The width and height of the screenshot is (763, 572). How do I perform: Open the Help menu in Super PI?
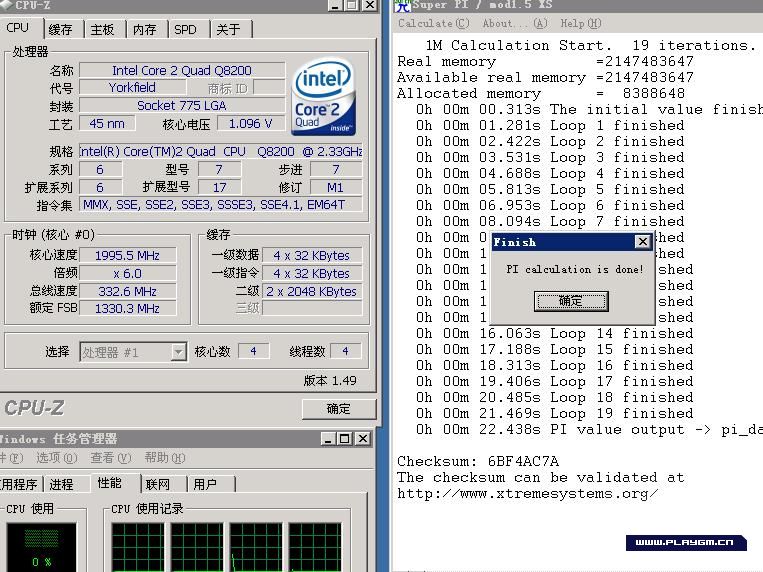pyautogui.click(x=581, y=23)
